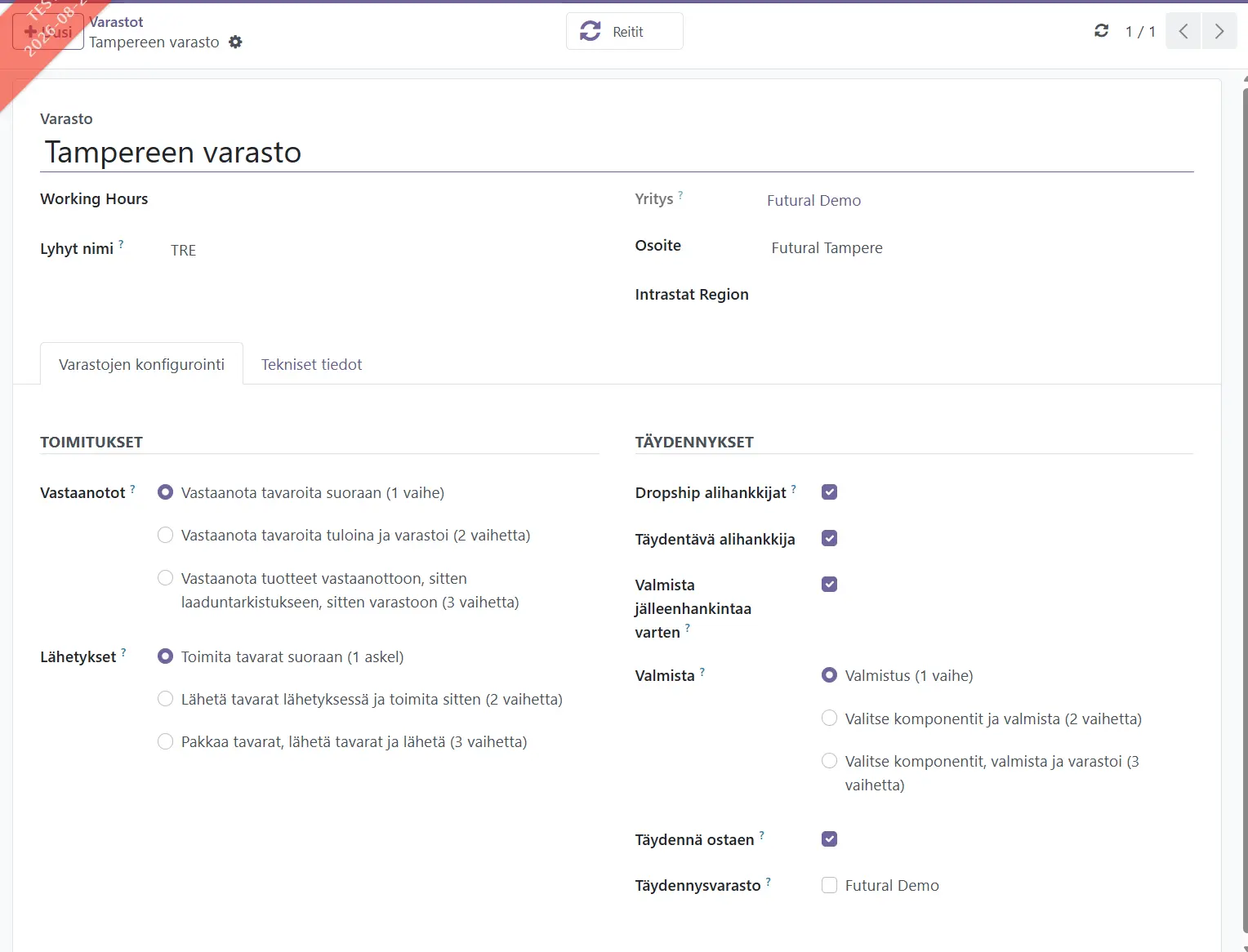The width and height of the screenshot is (1248, 952).
Task: Show help tooltip for Lyhyt nimi
Action: coord(121,244)
